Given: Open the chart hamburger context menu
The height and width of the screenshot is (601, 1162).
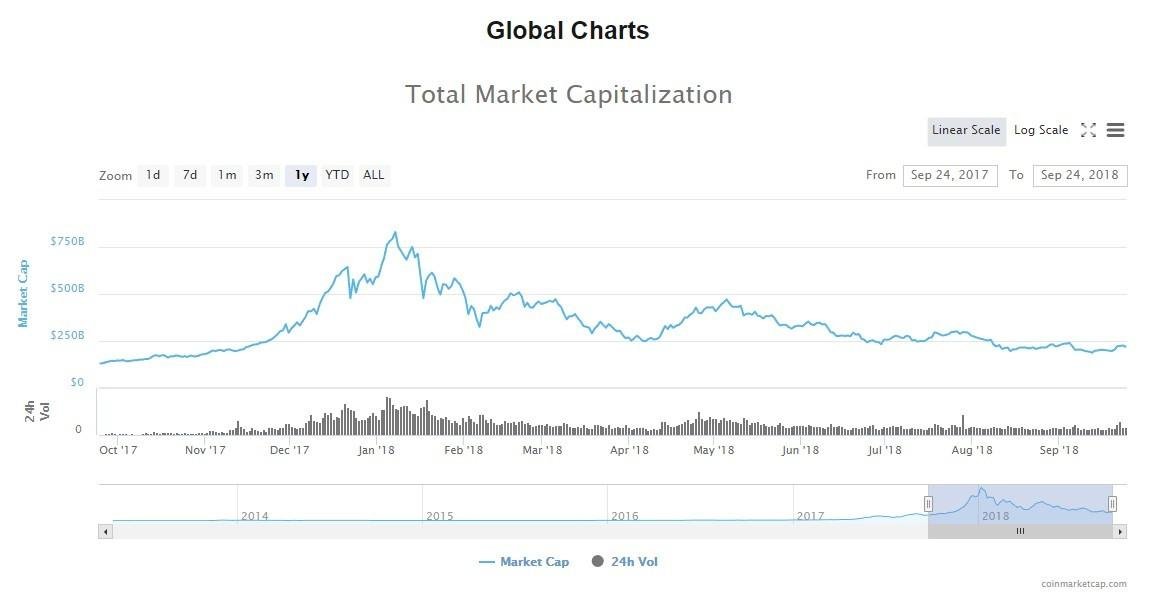Looking at the screenshot, I should [x=1116, y=130].
